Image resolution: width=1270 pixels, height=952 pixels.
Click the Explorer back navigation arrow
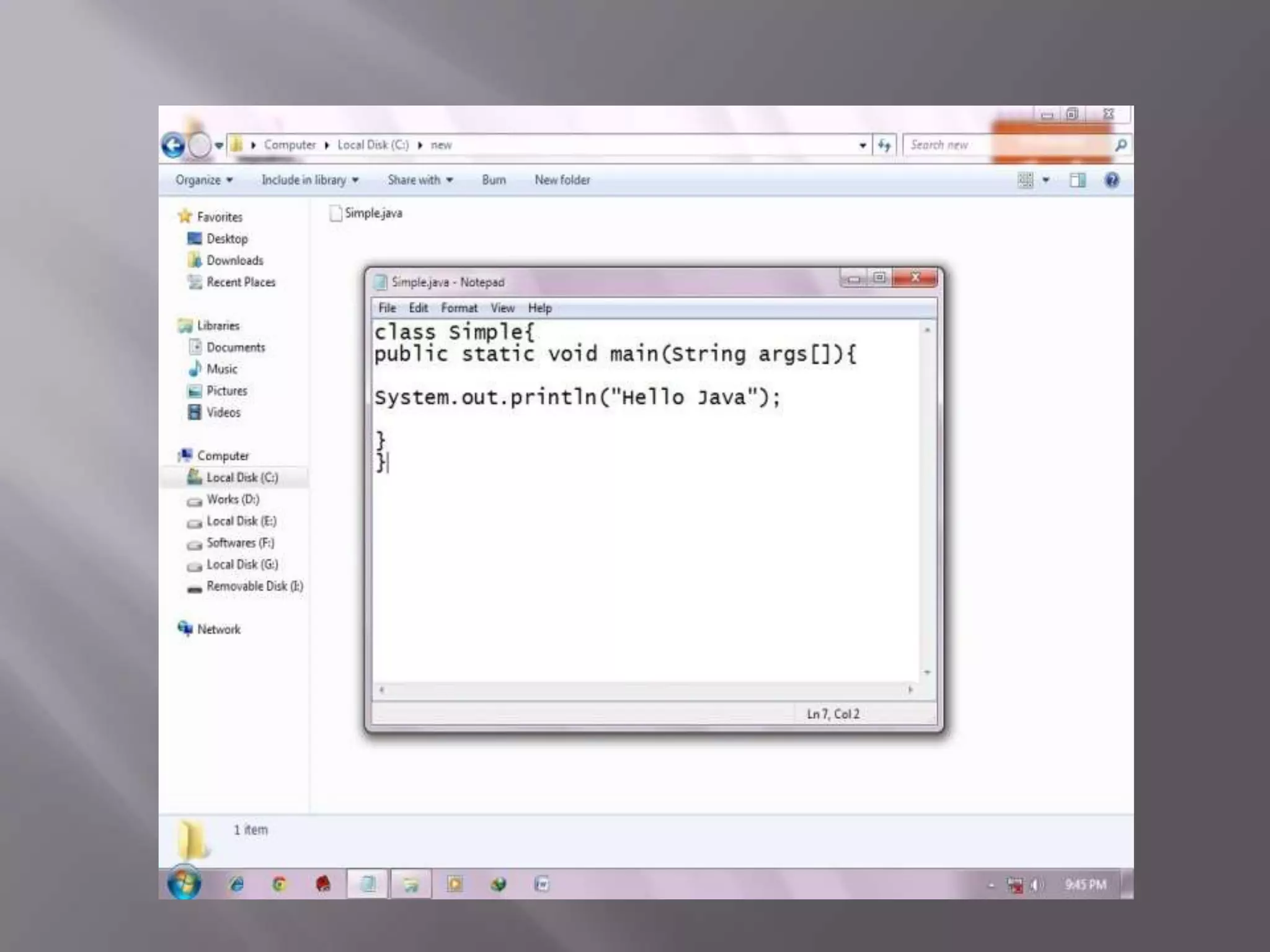tap(173, 146)
